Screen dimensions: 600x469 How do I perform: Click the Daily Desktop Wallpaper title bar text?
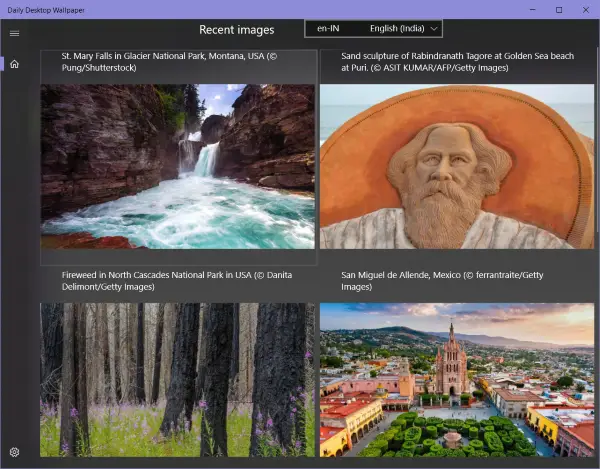46,10
